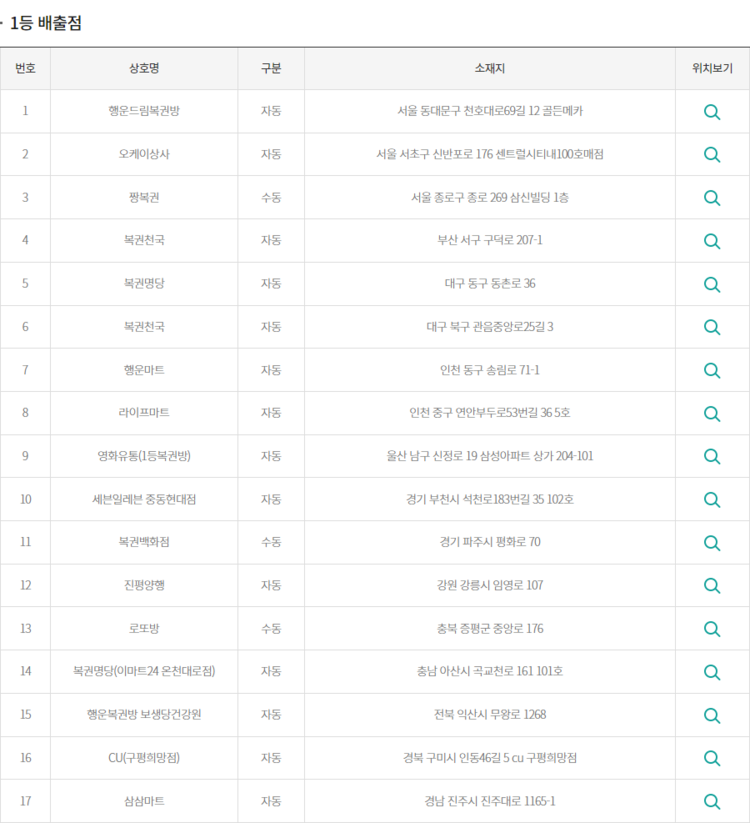Select store name 행운마트

[144, 370]
